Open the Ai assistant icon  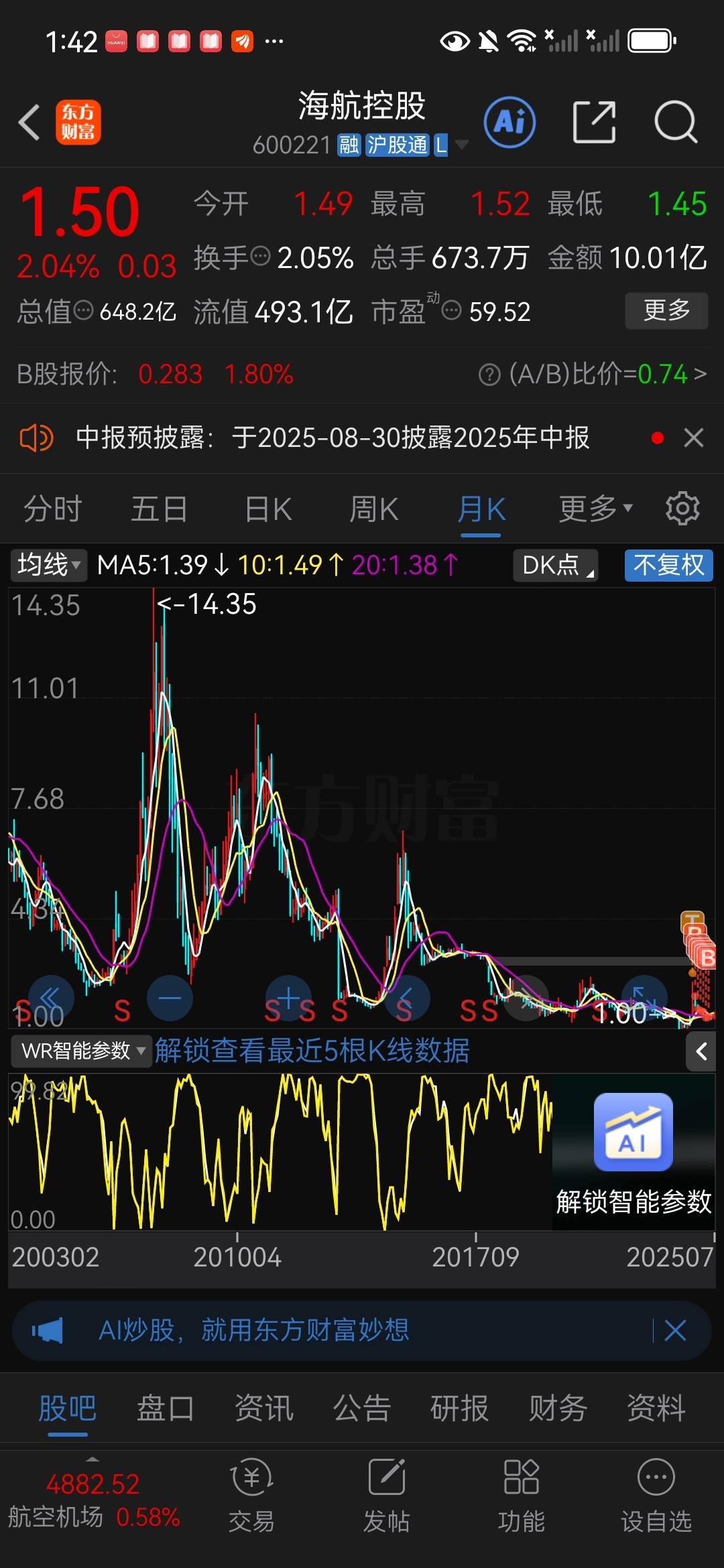(509, 123)
